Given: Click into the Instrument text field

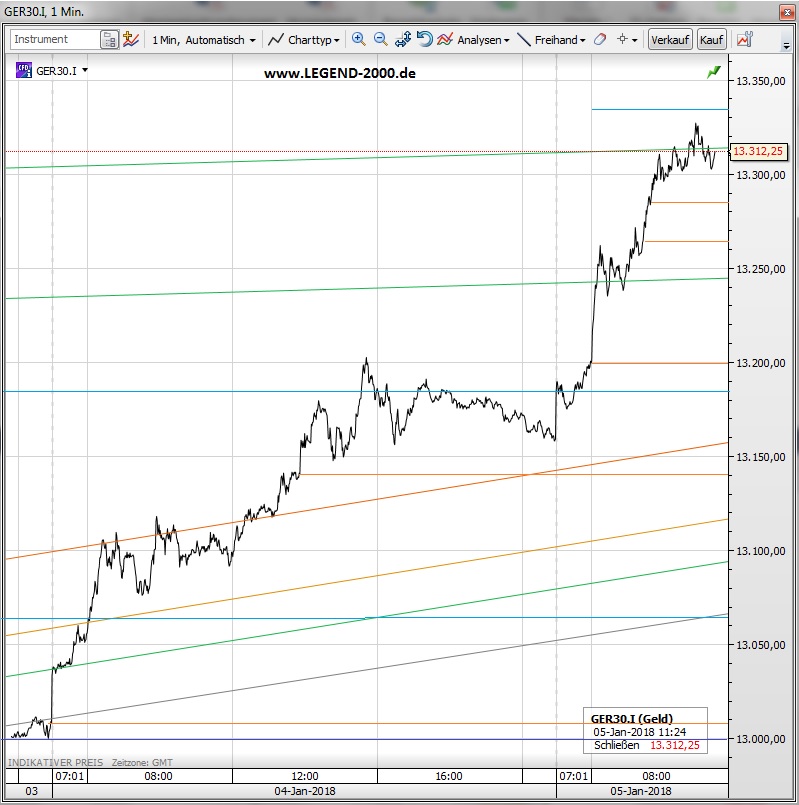Looking at the screenshot, I should [x=55, y=40].
